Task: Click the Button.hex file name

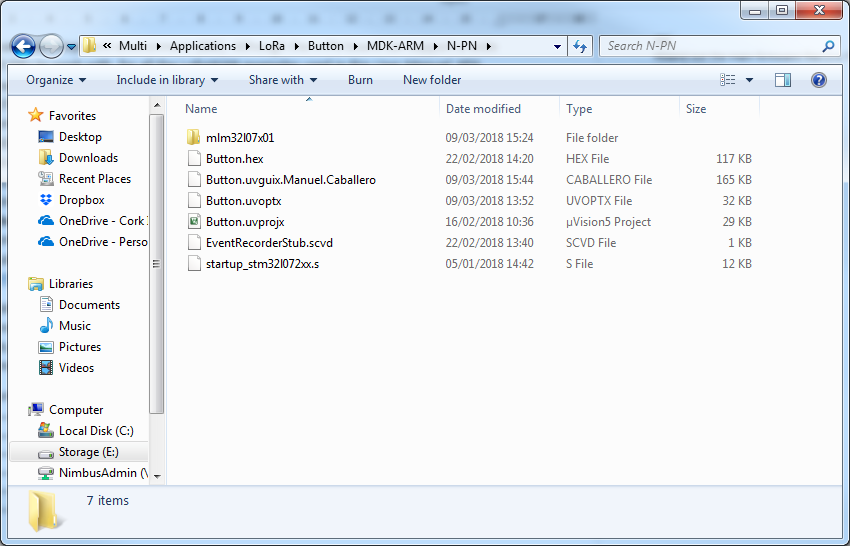Action: click(x=235, y=159)
